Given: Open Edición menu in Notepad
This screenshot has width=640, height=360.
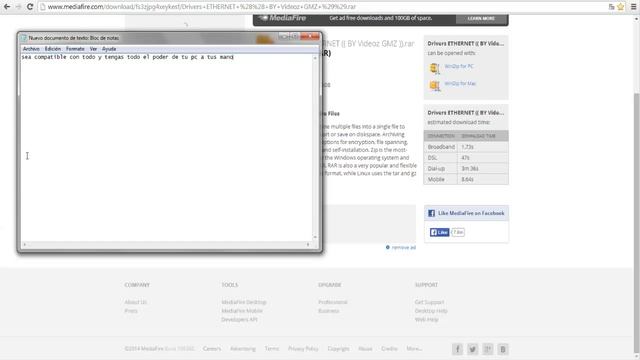Looking at the screenshot, I should (x=53, y=49).
